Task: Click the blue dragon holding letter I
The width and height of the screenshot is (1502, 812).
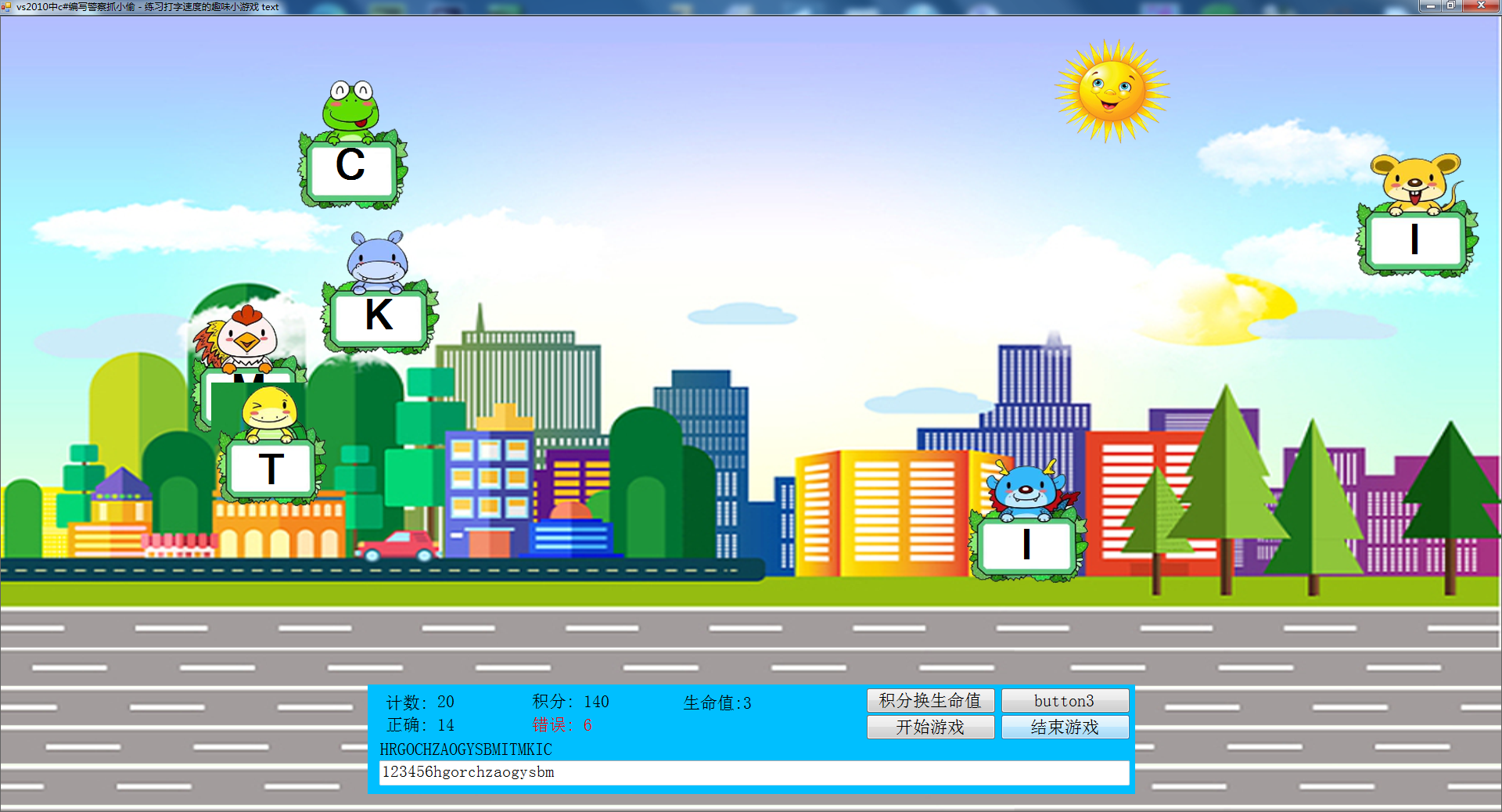Action: click(x=1028, y=520)
